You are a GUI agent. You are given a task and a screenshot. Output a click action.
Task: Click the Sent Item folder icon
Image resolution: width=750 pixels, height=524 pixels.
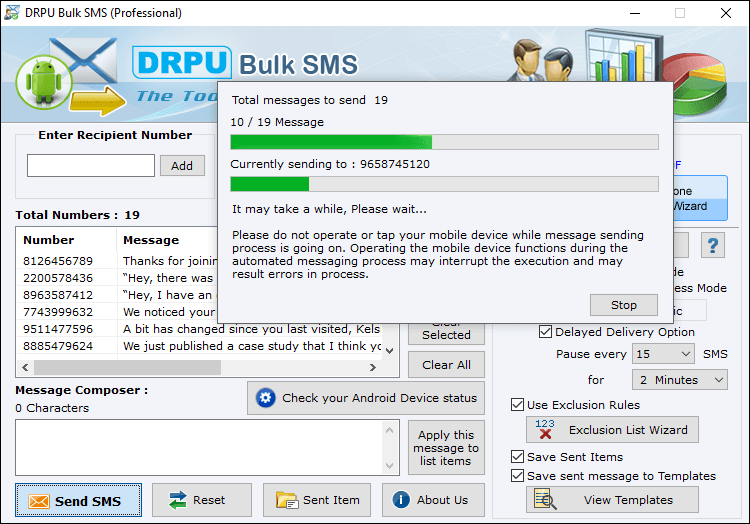pyautogui.click(x=287, y=500)
